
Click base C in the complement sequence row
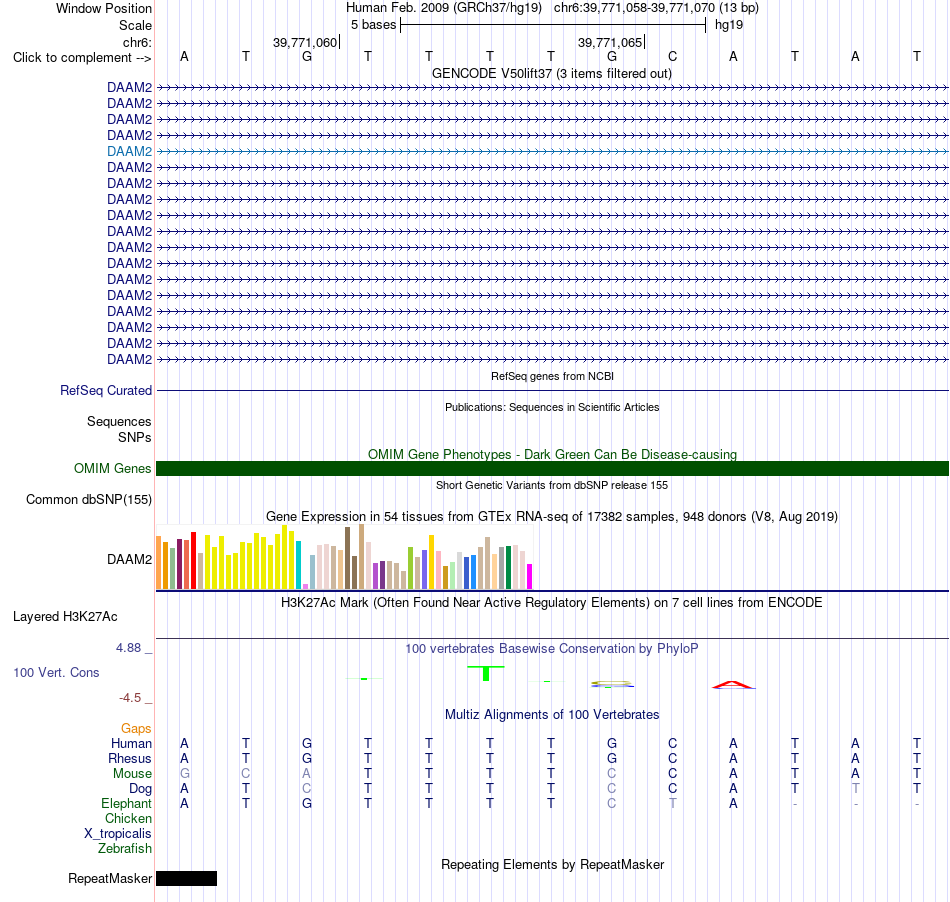[673, 56]
